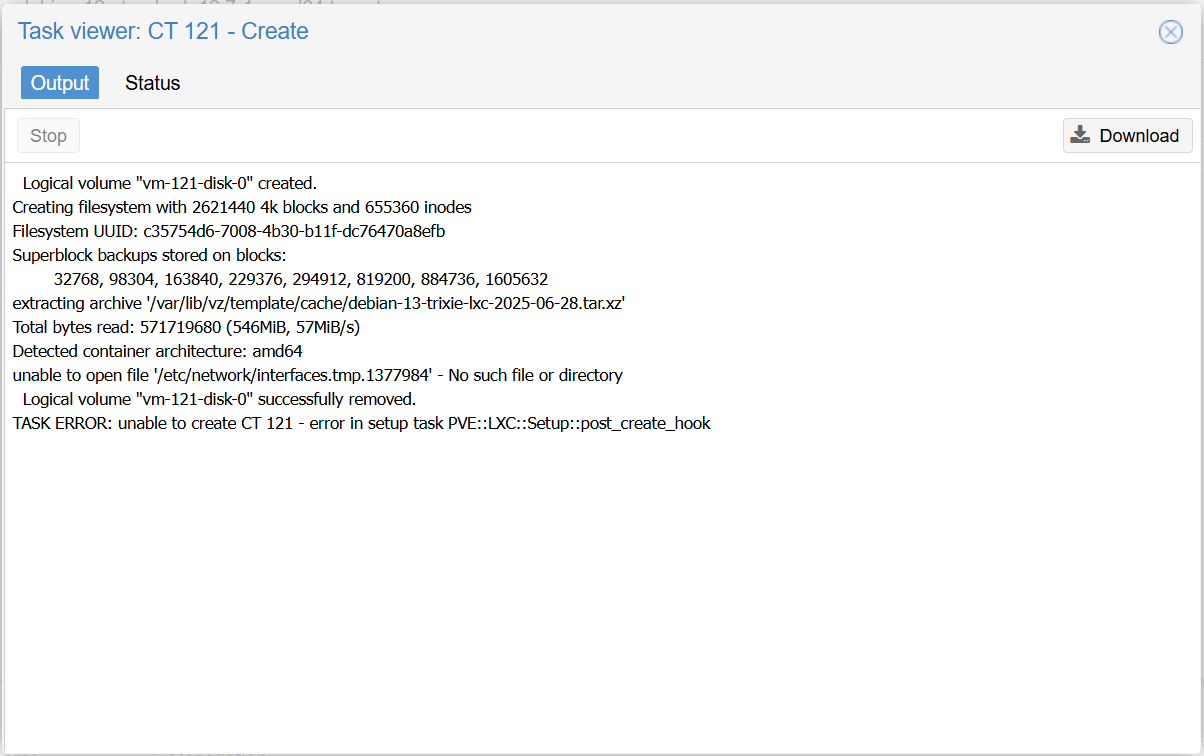Click the 'Total bytes read: 571719680' line
Viewport: 1204px width, 756px height.
point(186,327)
